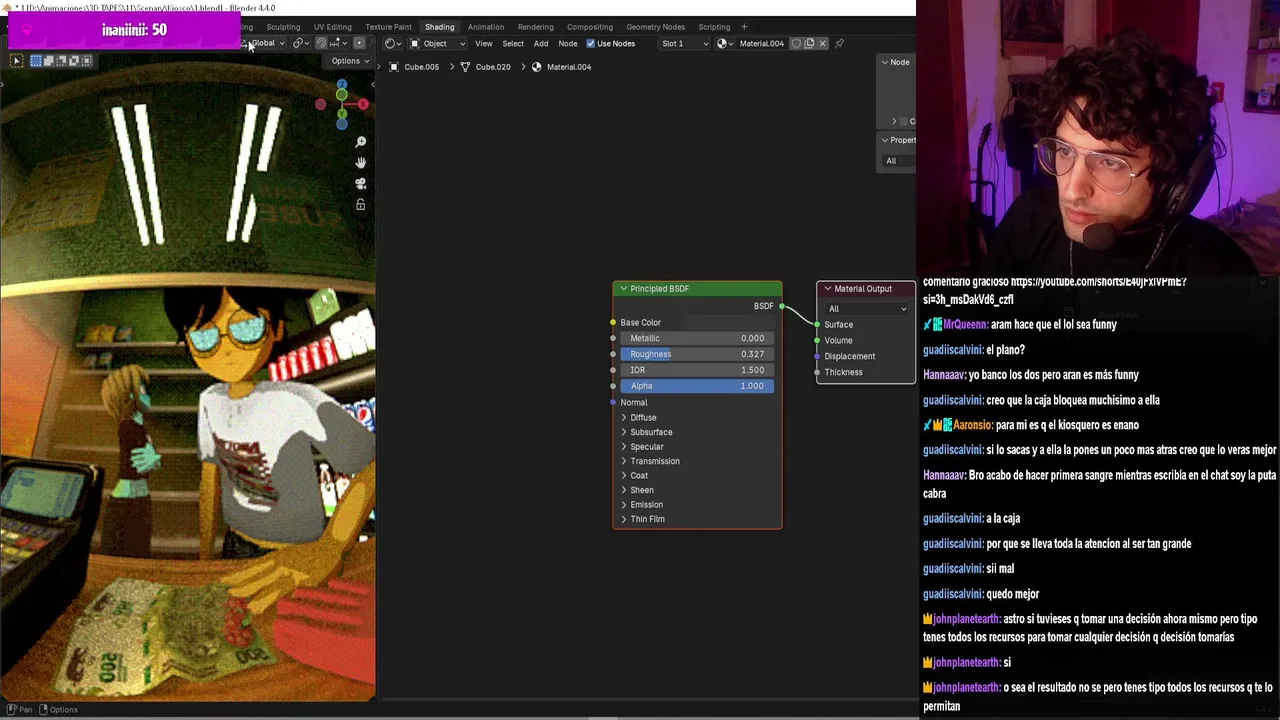
Task: Switch to the Texture Paint workspace tab
Action: coord(388,27)
